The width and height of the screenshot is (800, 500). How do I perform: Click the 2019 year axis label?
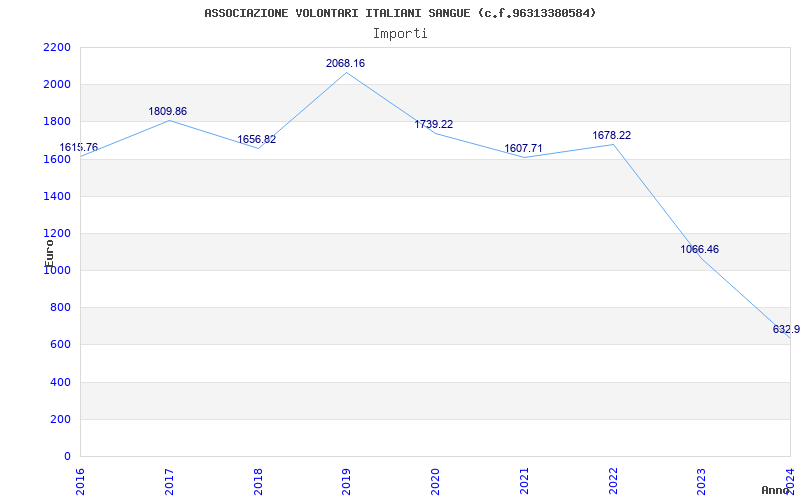coord(347,482)
